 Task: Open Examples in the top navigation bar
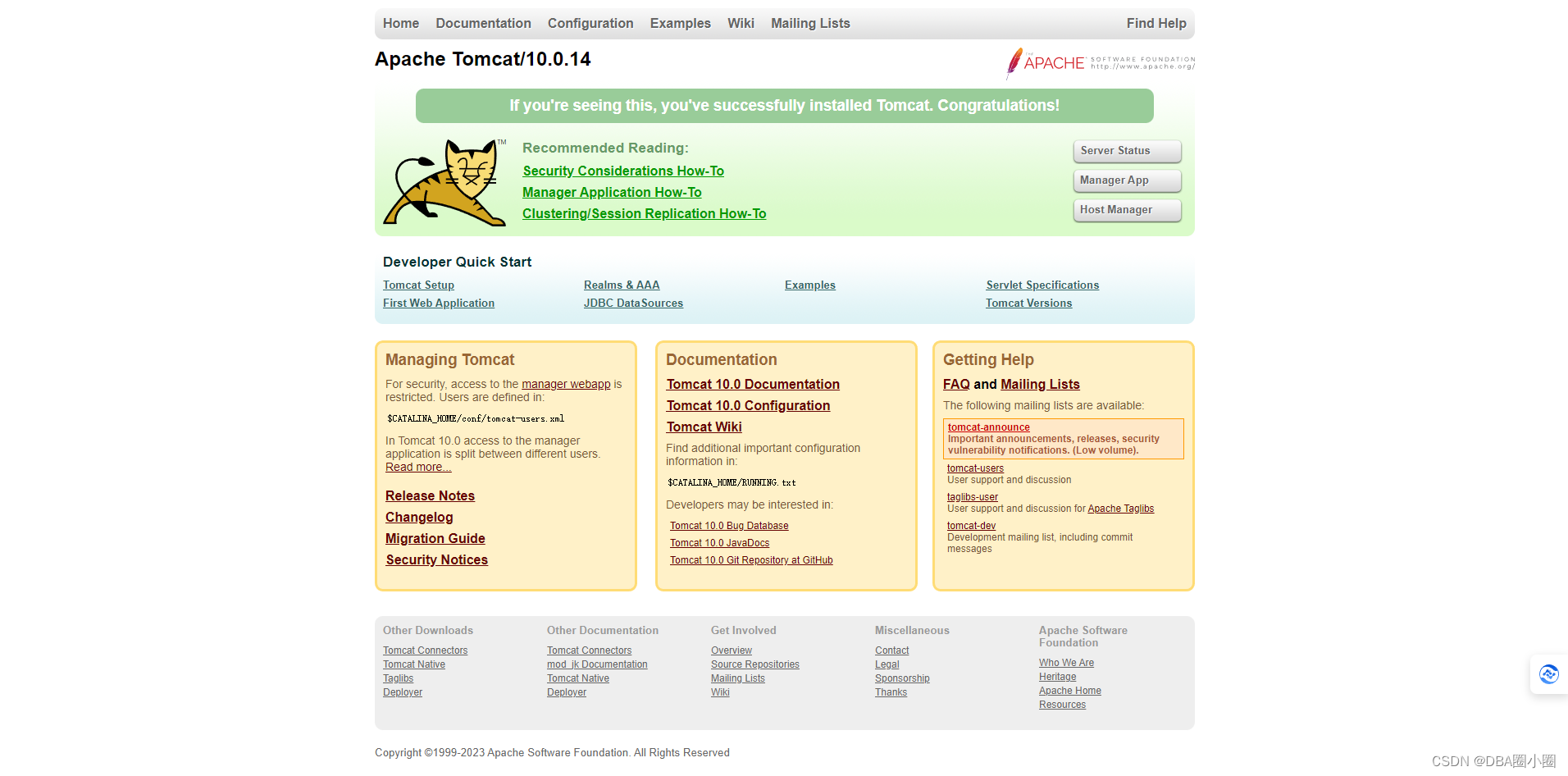pyautogui.click(x=681, y=24)
